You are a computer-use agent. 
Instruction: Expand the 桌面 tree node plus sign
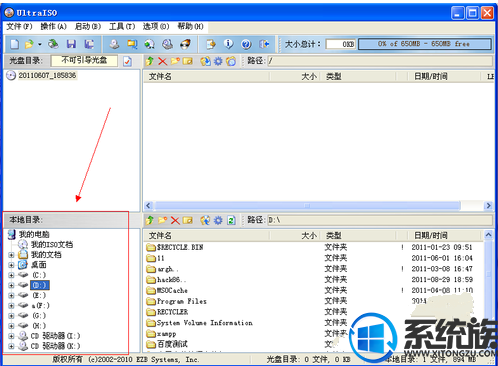click(x=11, y=265)
